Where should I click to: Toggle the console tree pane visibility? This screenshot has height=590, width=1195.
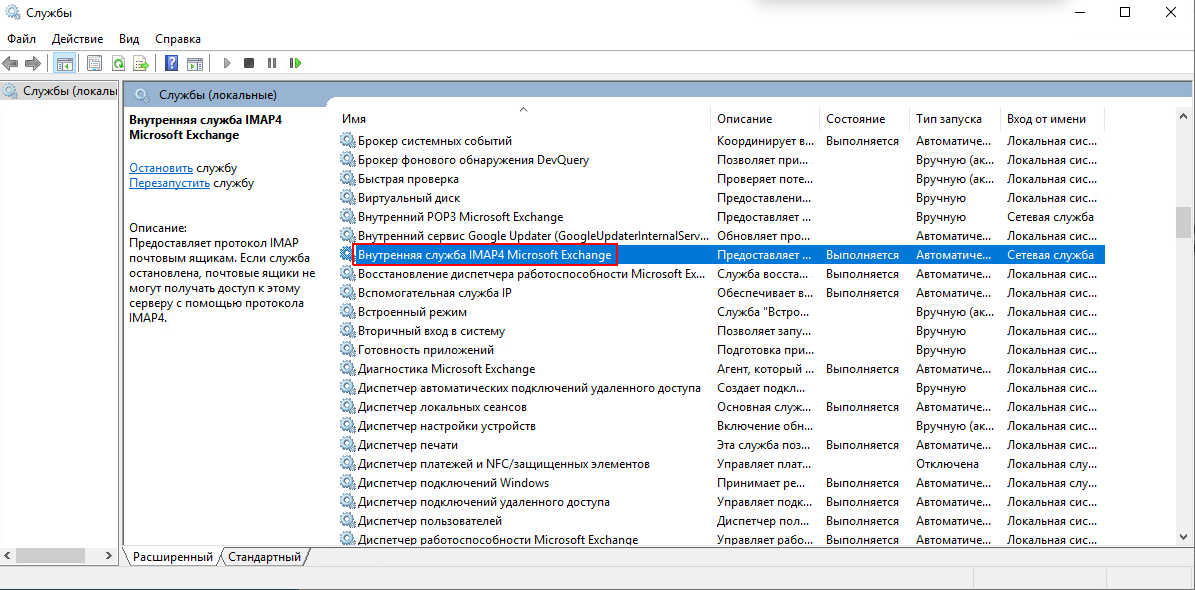point(65,62)
